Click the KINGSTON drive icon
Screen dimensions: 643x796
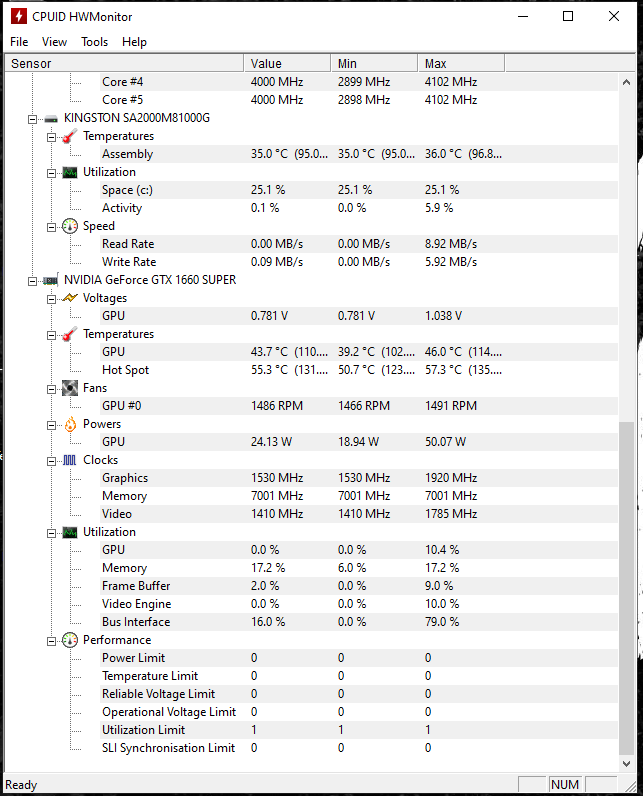point(51,119)
